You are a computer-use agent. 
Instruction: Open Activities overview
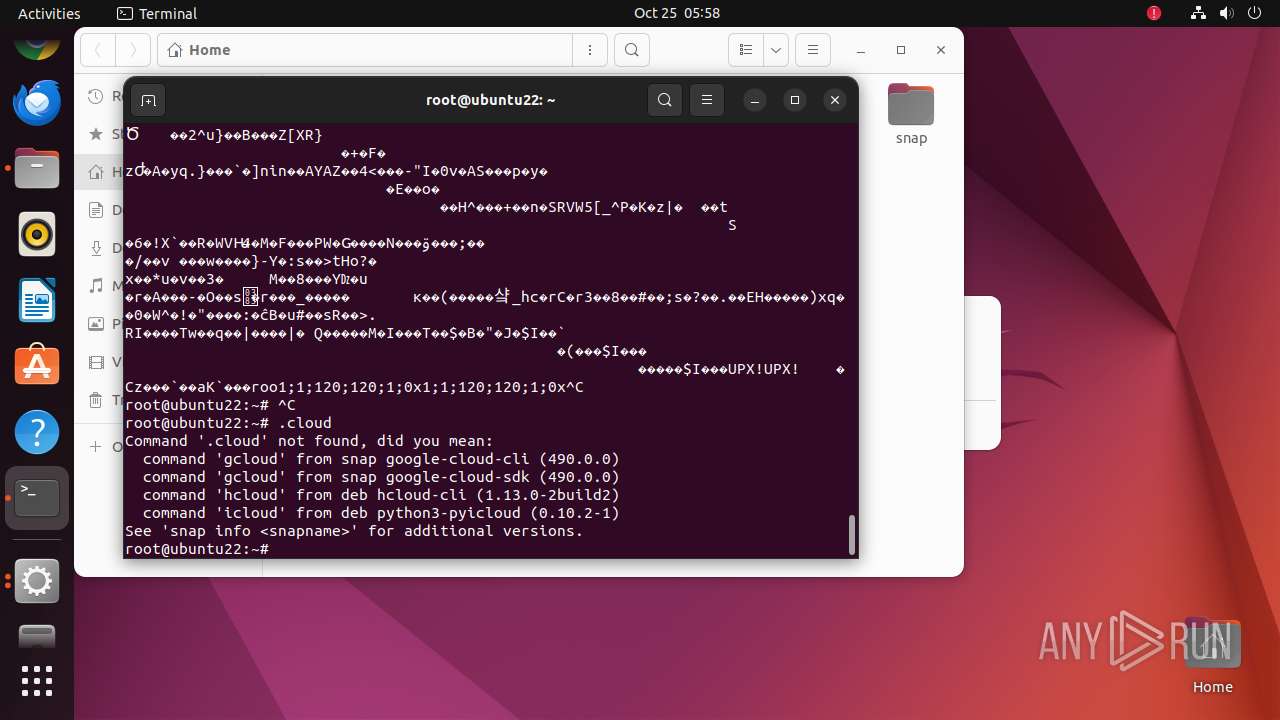click(49, 13)
